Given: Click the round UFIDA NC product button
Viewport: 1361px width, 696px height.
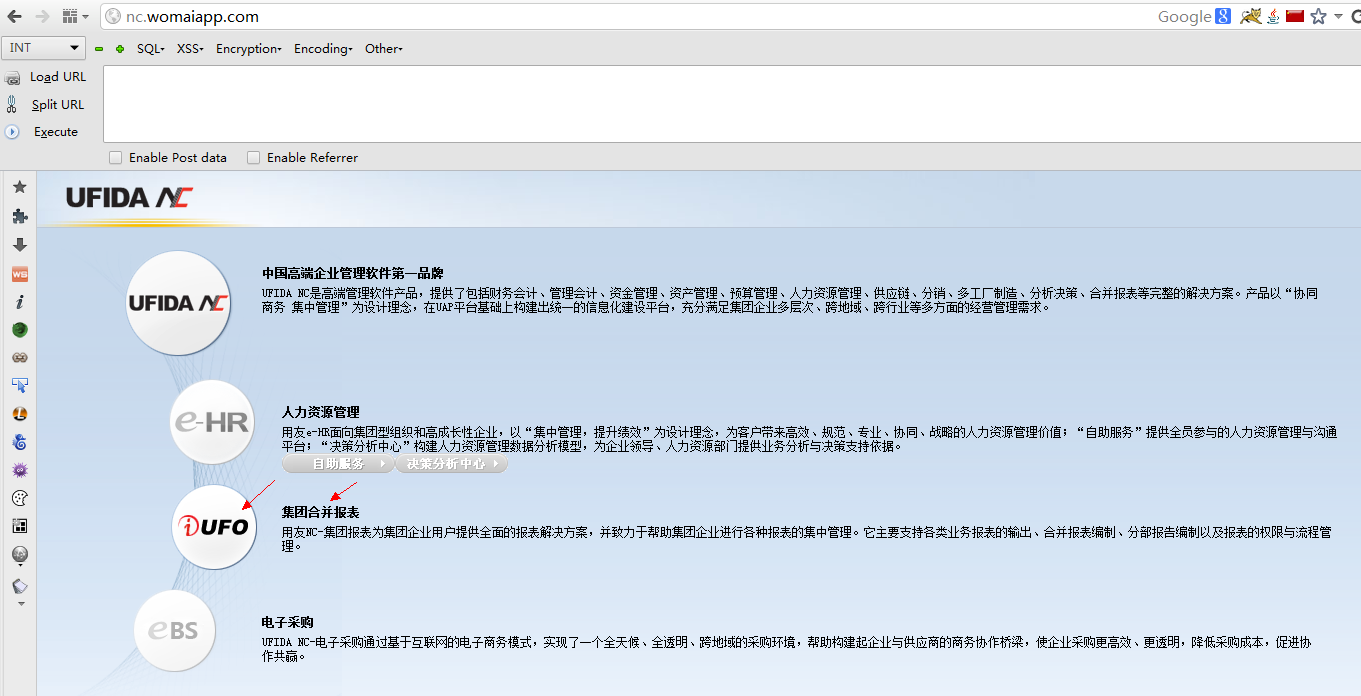Looking at the screenshot, I should [x=178, y=303].
